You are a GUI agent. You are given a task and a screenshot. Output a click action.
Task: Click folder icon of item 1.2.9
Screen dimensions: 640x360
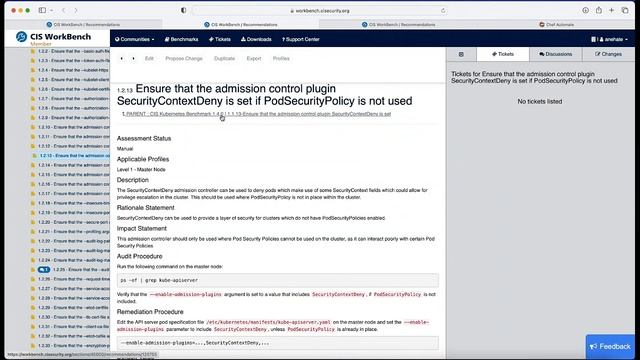click(33, 118)
